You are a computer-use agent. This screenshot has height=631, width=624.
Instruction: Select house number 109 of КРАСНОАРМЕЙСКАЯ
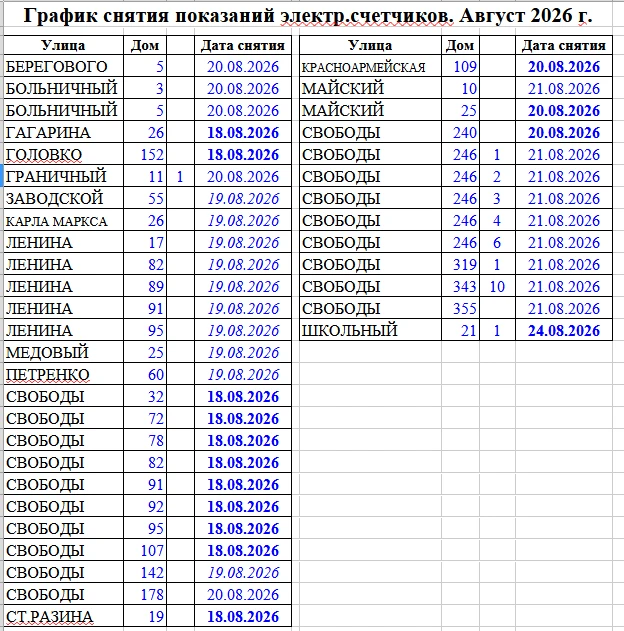point(460,66)
